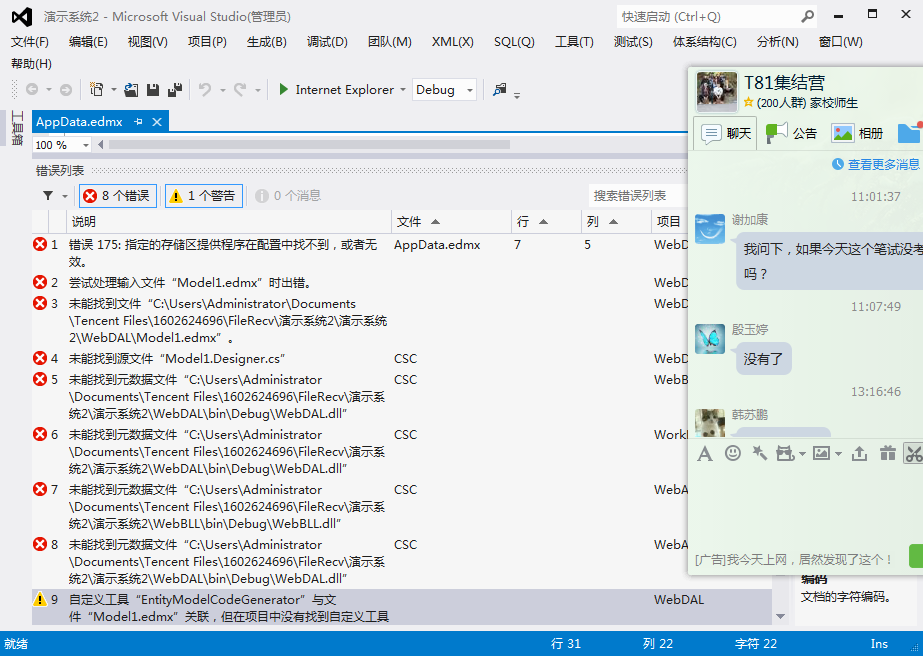Open the undo history dropdown arrow
Screen dimensions: 923x656
223,90
